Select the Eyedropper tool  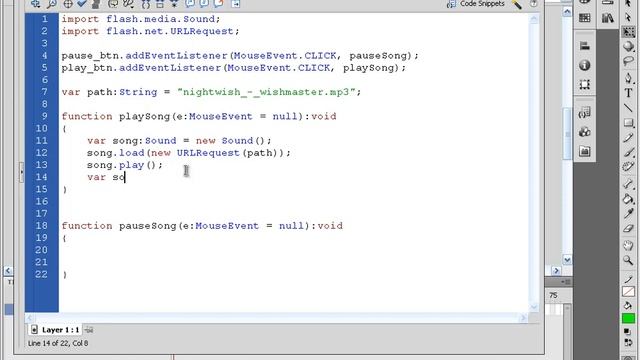point(628,213)
